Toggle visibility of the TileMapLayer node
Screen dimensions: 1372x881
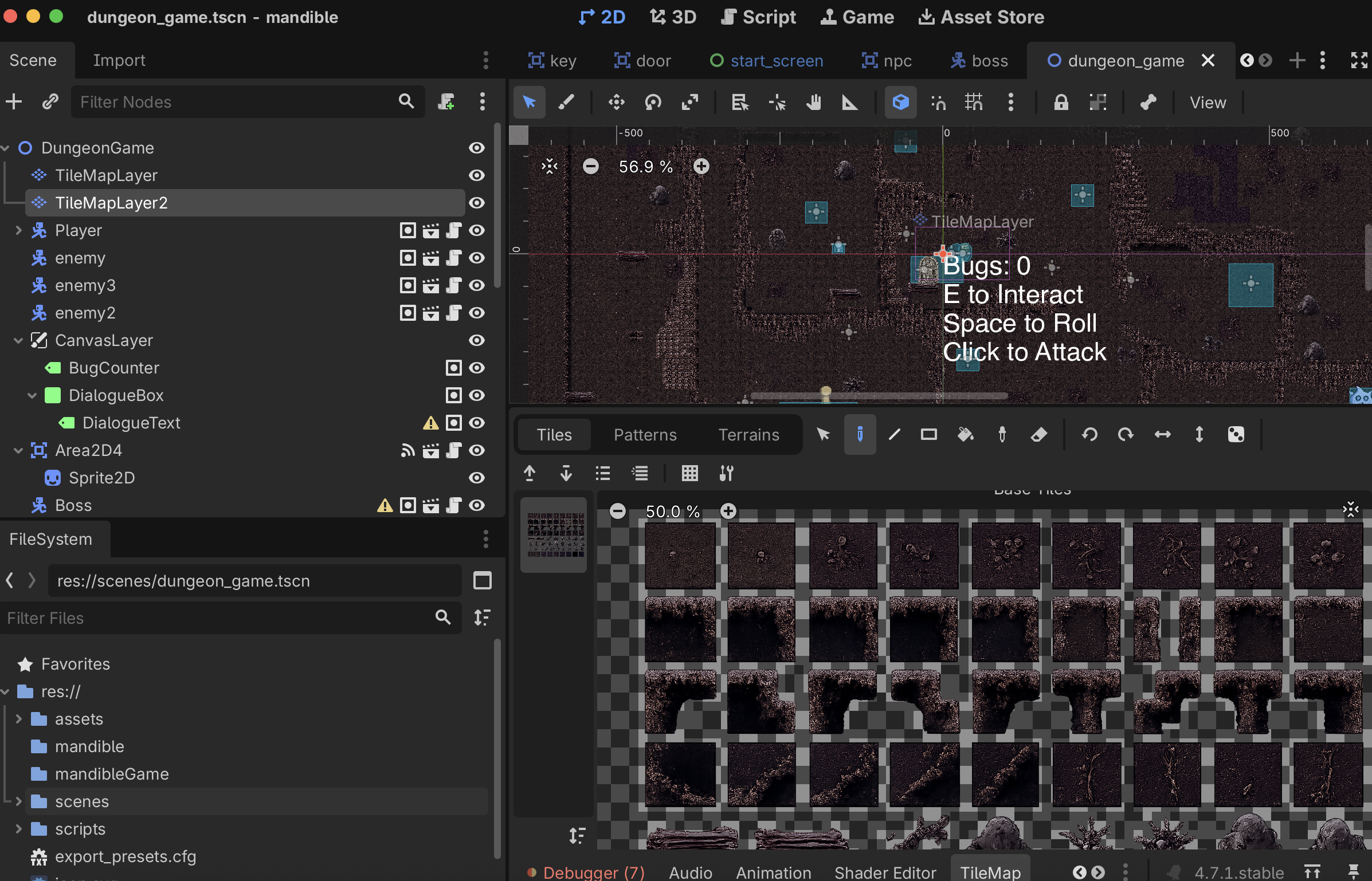pyautogui.click(x=477, y=175)
